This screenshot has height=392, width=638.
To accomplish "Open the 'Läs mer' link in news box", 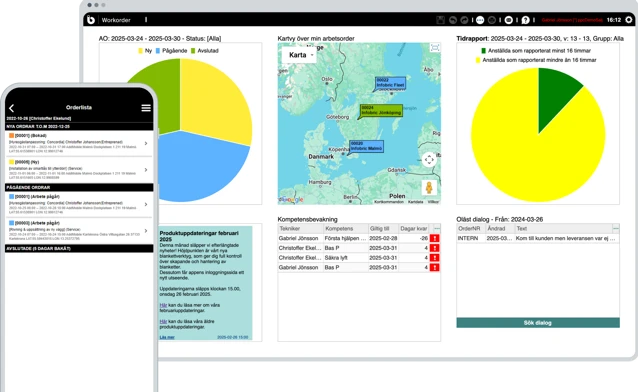I will pyautogui.click(x=167, y=337).
